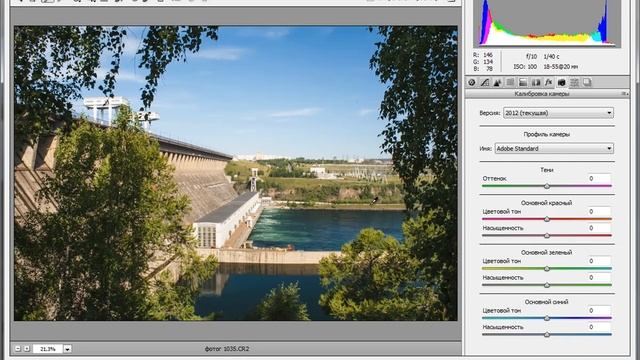Click the R: 146 color readout
The width and height of the screenshot is (640, 360).
coord(483,55)
